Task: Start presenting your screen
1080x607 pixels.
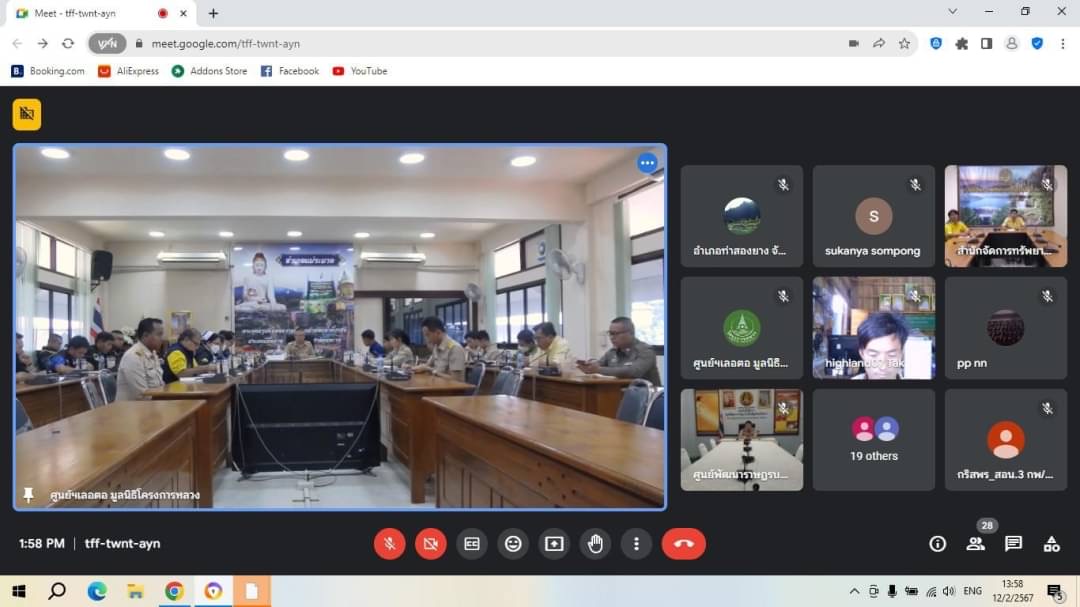Action: [554, 544]
